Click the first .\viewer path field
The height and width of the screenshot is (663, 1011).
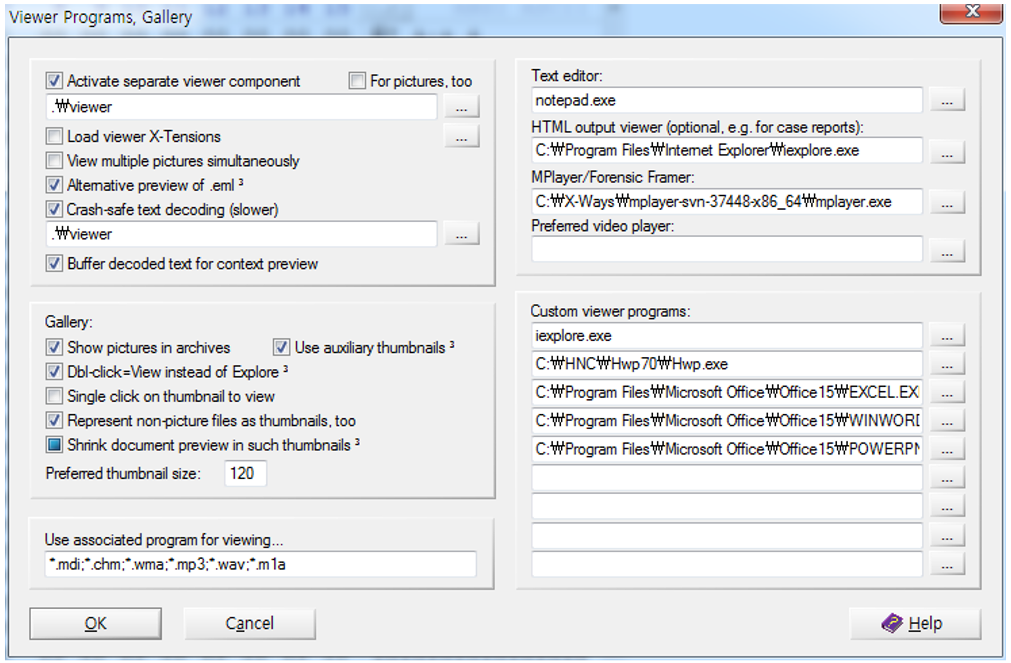241,107
